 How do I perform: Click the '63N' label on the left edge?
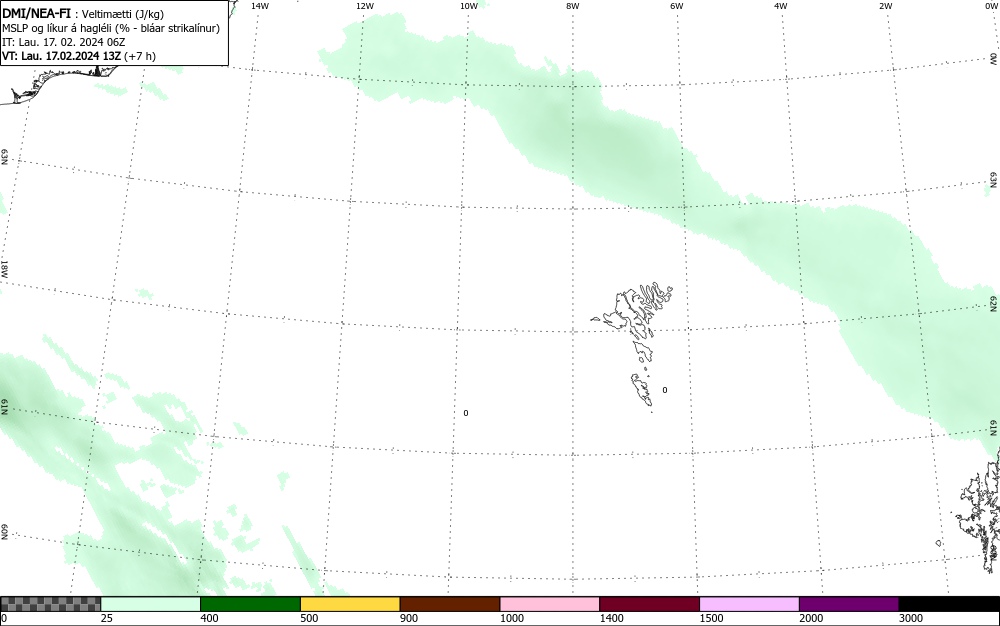[4, 157]
